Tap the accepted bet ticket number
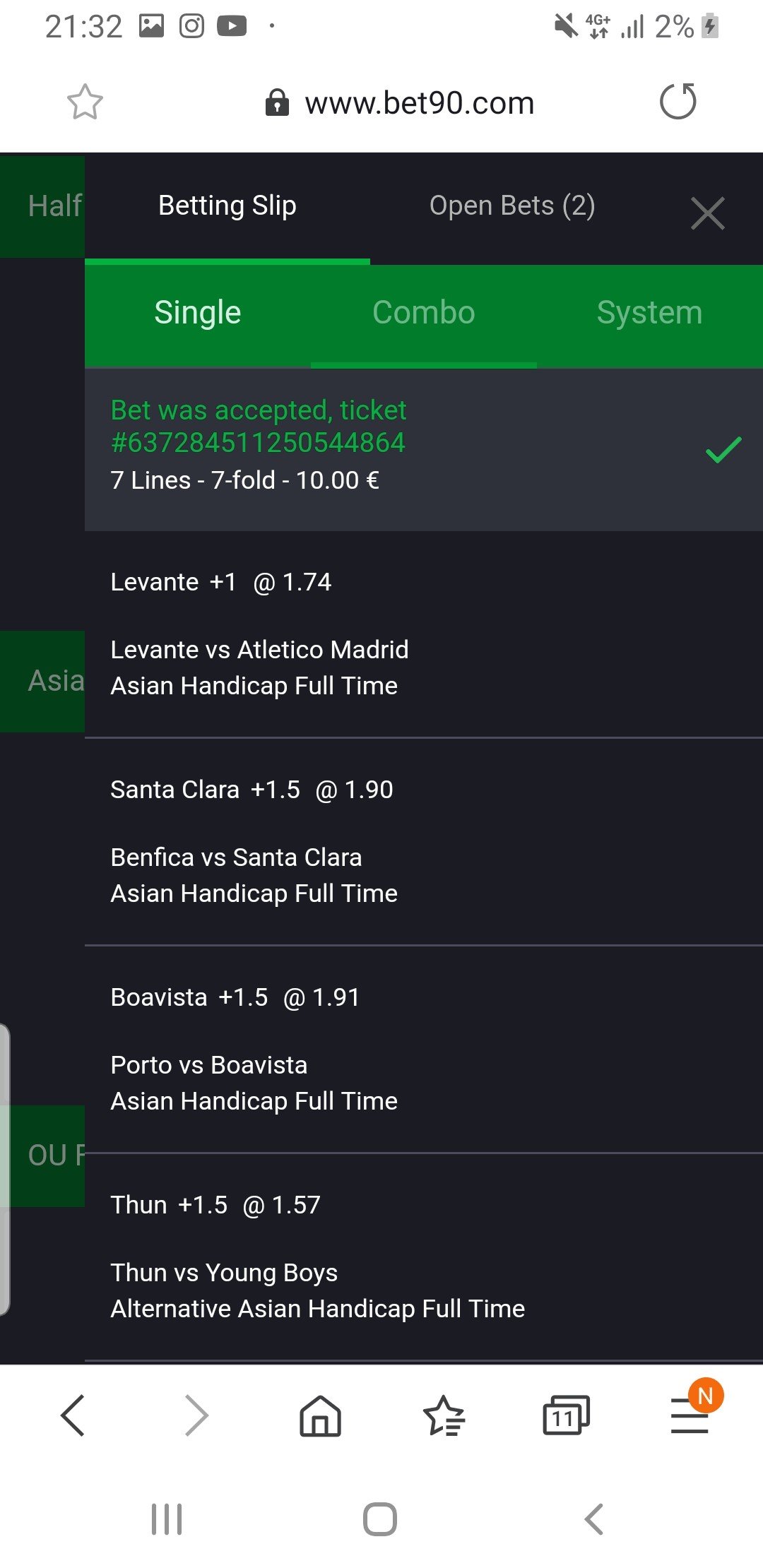 [258, 443]
